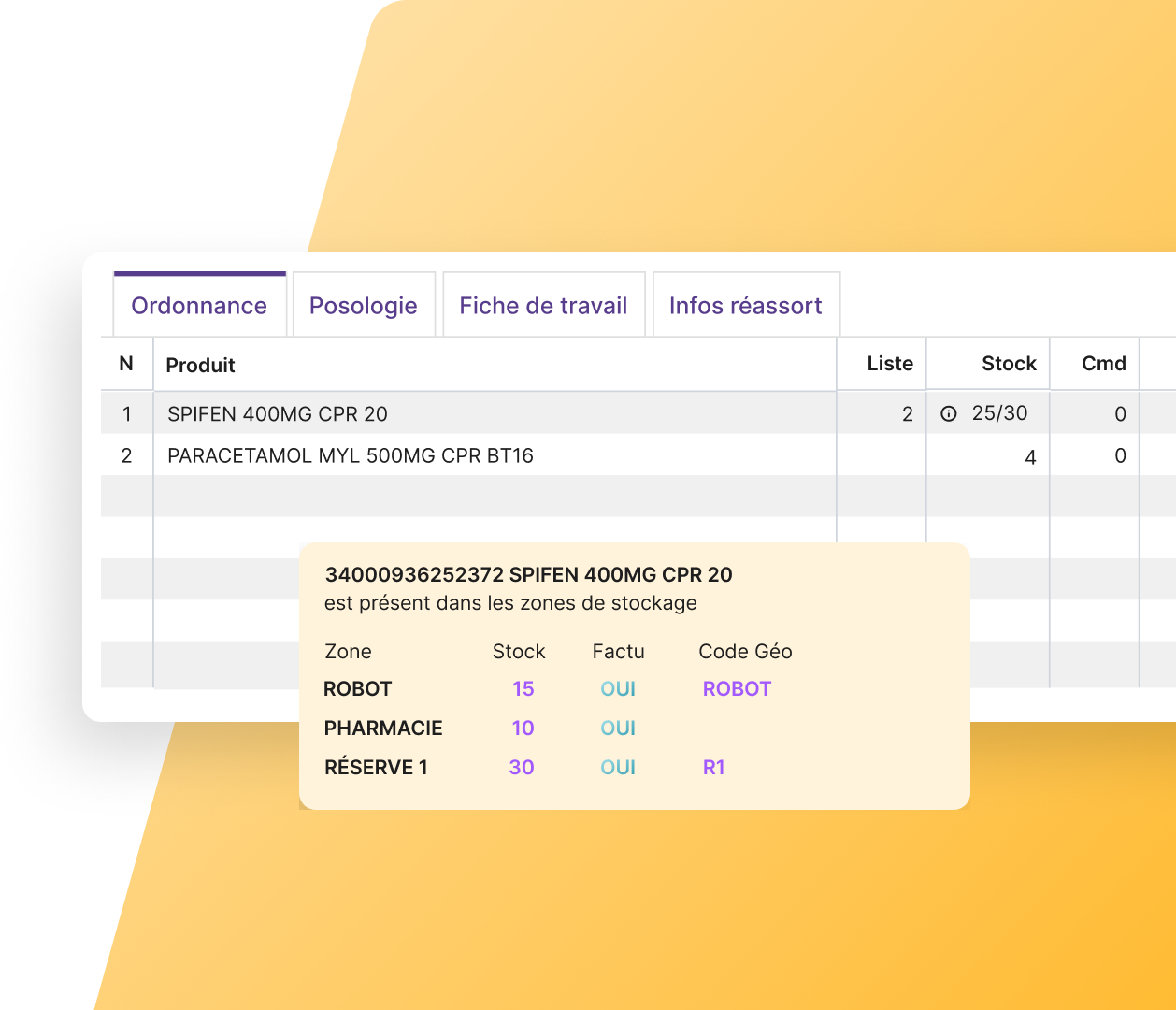The height and width of the screenshot is (1010, 1176).
Task: Click the Stock column header
Action: (1009, 364)
